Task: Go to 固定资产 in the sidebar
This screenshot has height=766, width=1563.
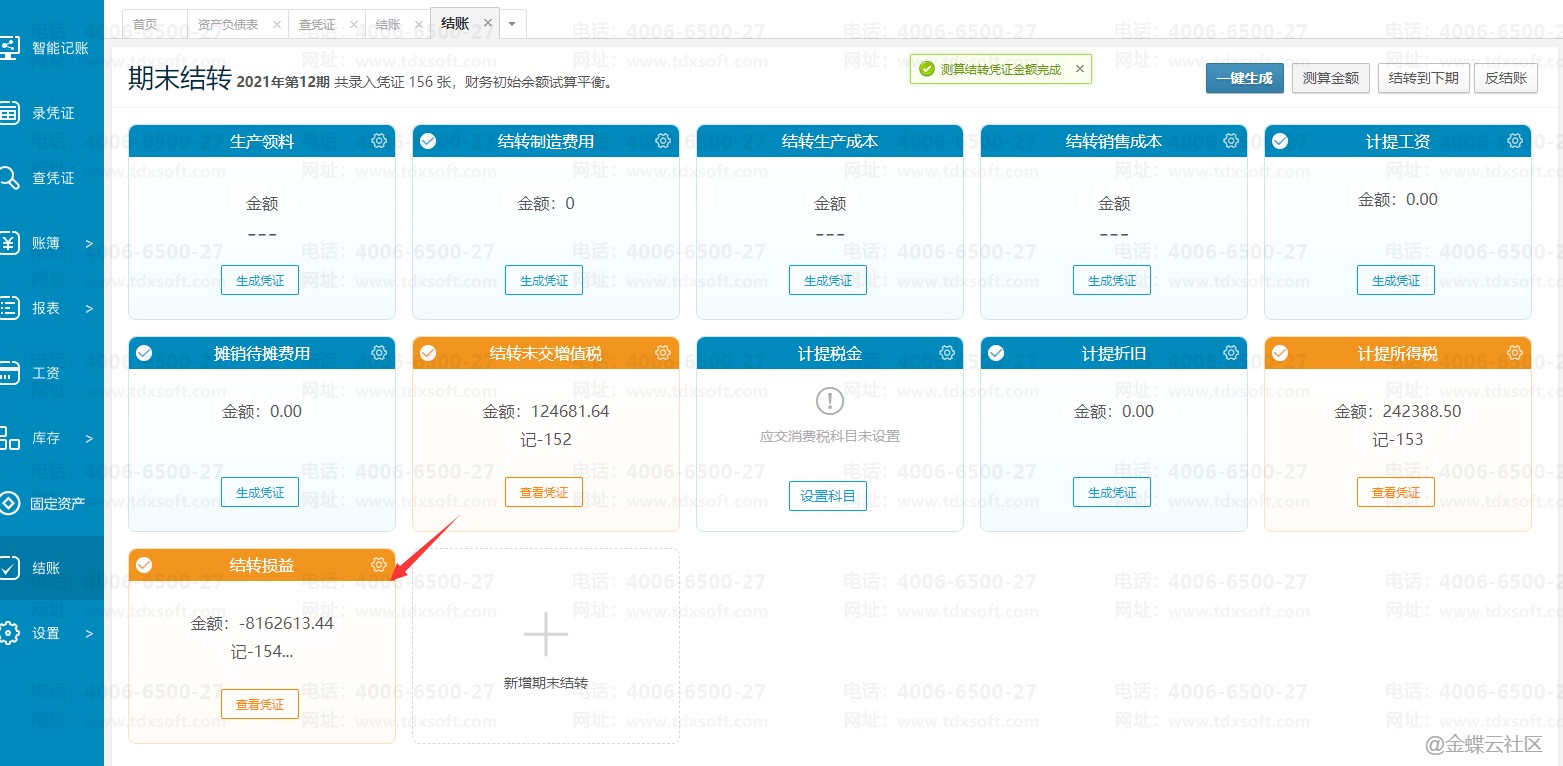Action: click(52, 503)
